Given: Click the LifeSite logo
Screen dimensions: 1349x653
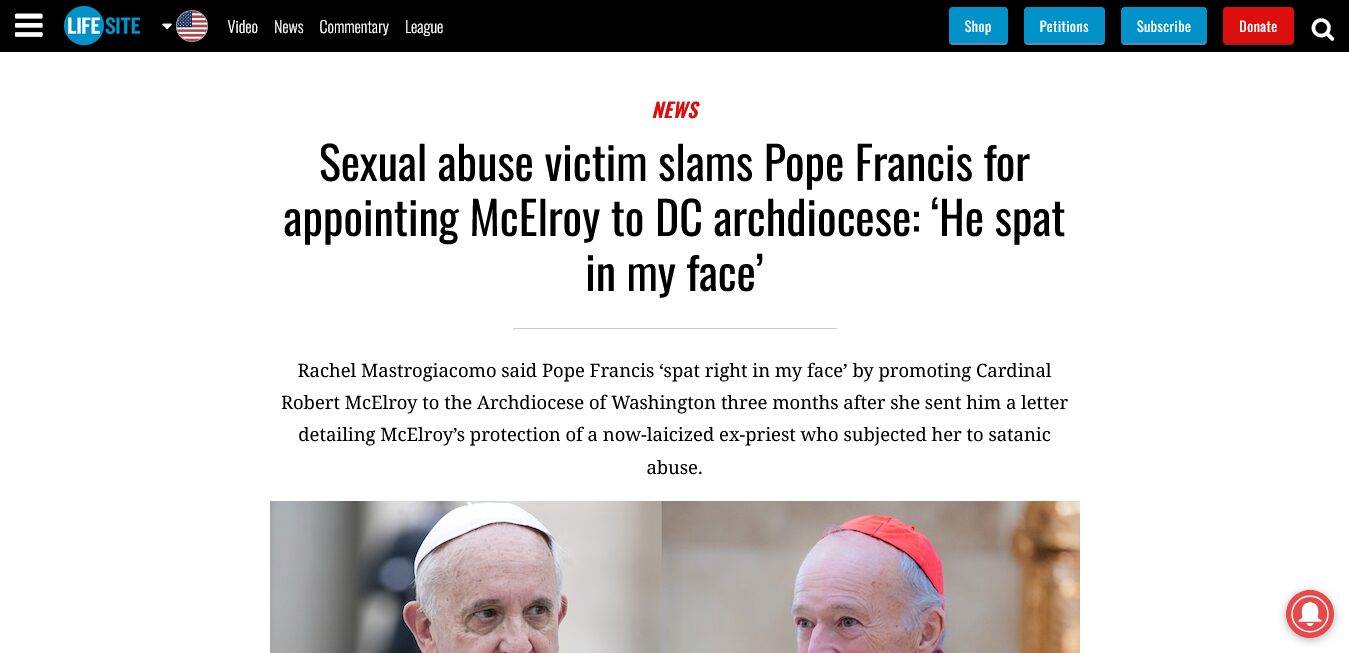Looking at the screenshot, I should pyautogui.click(x=102, y=26).
